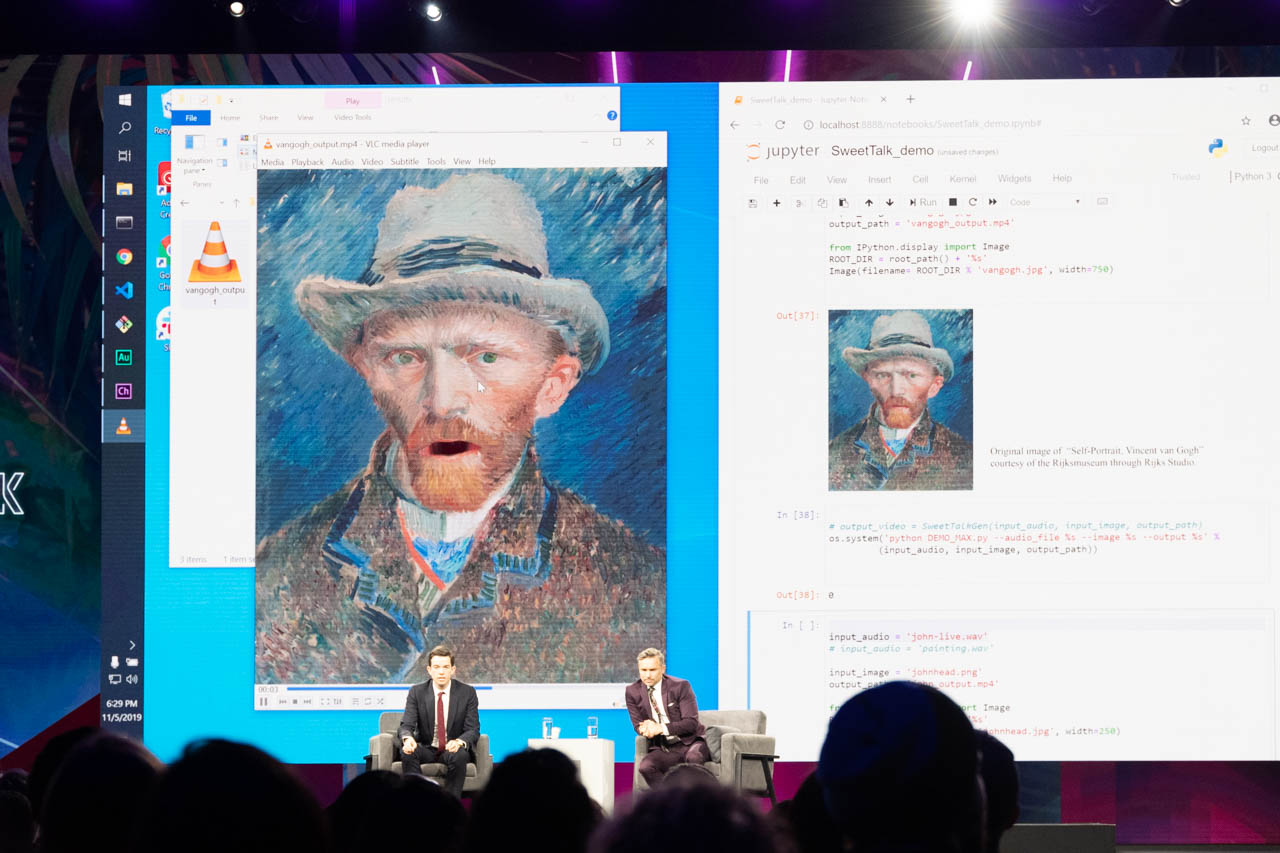The width and height of the screenshot is (1280, 853).
Task: Close the SweetTalk_demo browser tab
Action: 883,100
